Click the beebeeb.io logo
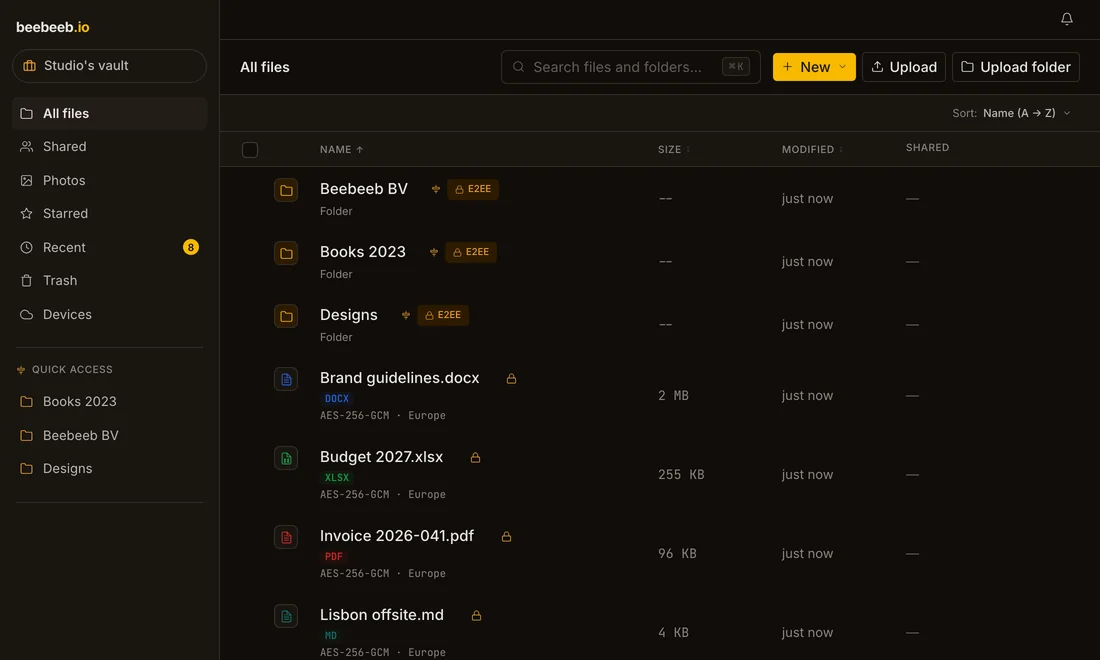Viewport: 1100px width, 660px height. click(x=53, y=27)
